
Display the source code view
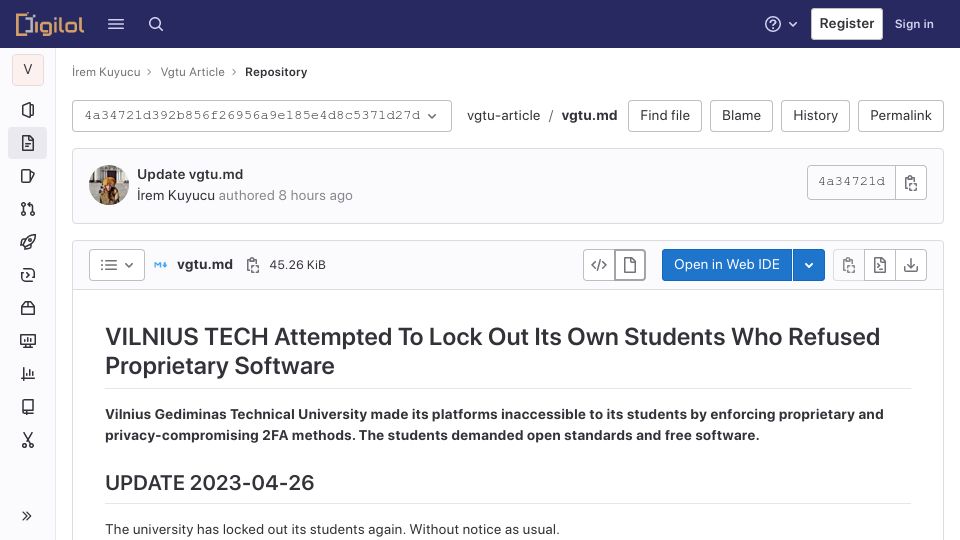point(599,265)
